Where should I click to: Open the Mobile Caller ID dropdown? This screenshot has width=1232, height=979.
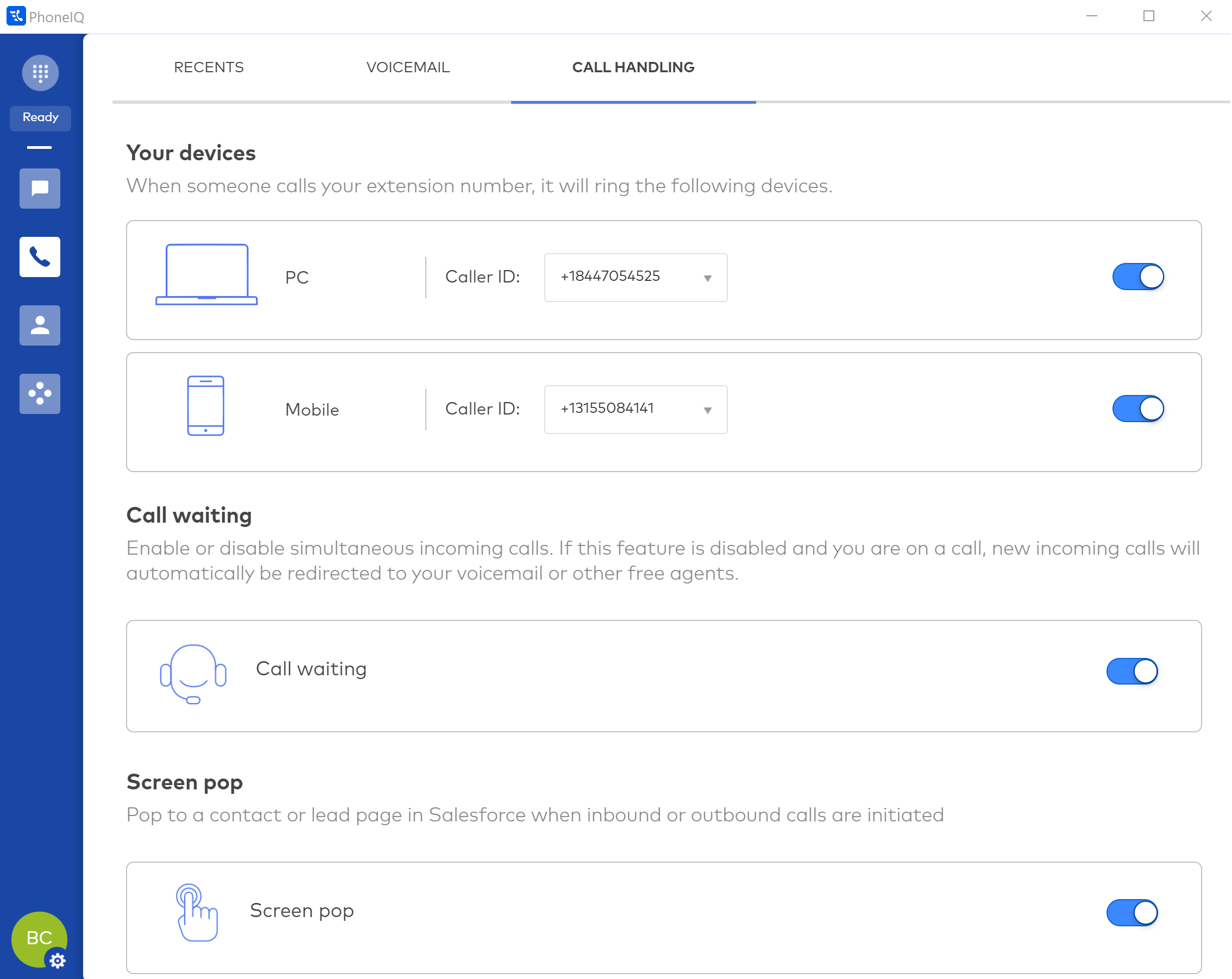click(636, 410)
